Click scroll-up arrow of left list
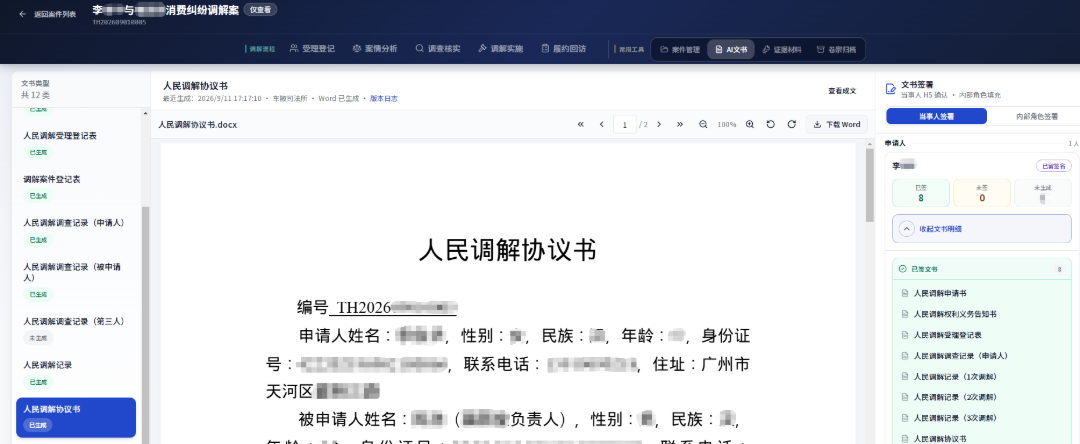 [145, 113]
